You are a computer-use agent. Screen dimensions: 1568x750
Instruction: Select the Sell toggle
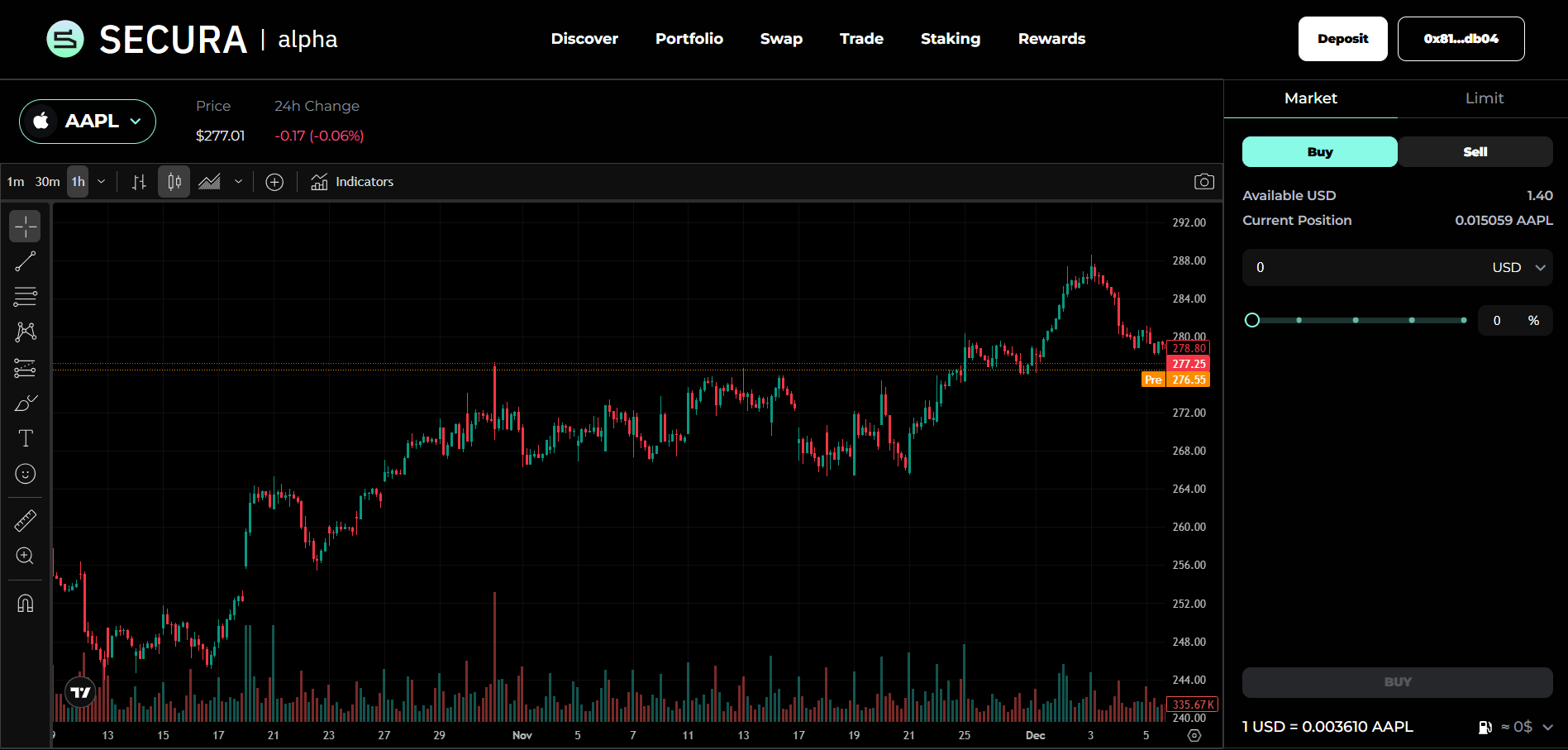pyautogui.click(x=1475, y=152)
